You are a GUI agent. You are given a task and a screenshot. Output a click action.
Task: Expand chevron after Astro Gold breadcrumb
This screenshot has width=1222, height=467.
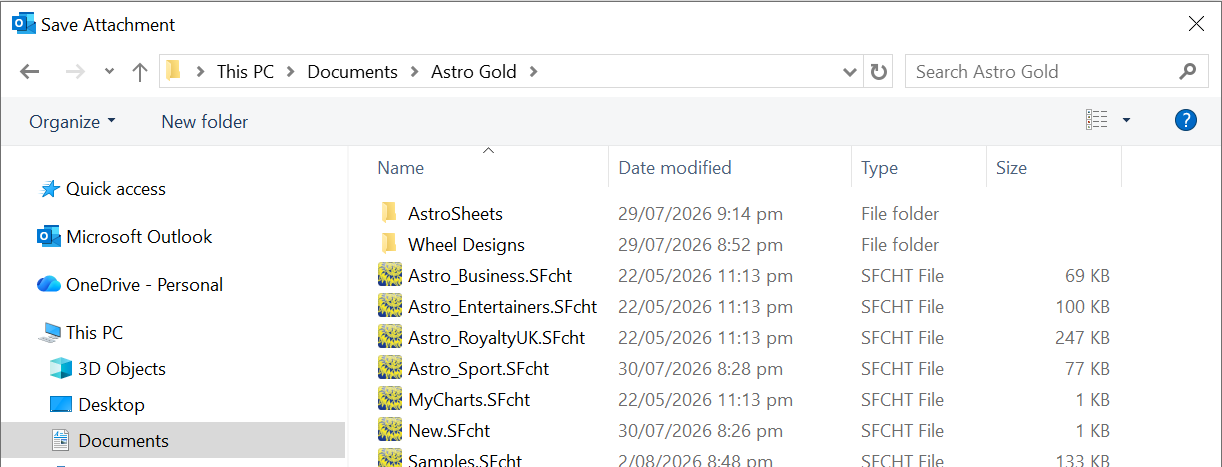pos(533,72)
